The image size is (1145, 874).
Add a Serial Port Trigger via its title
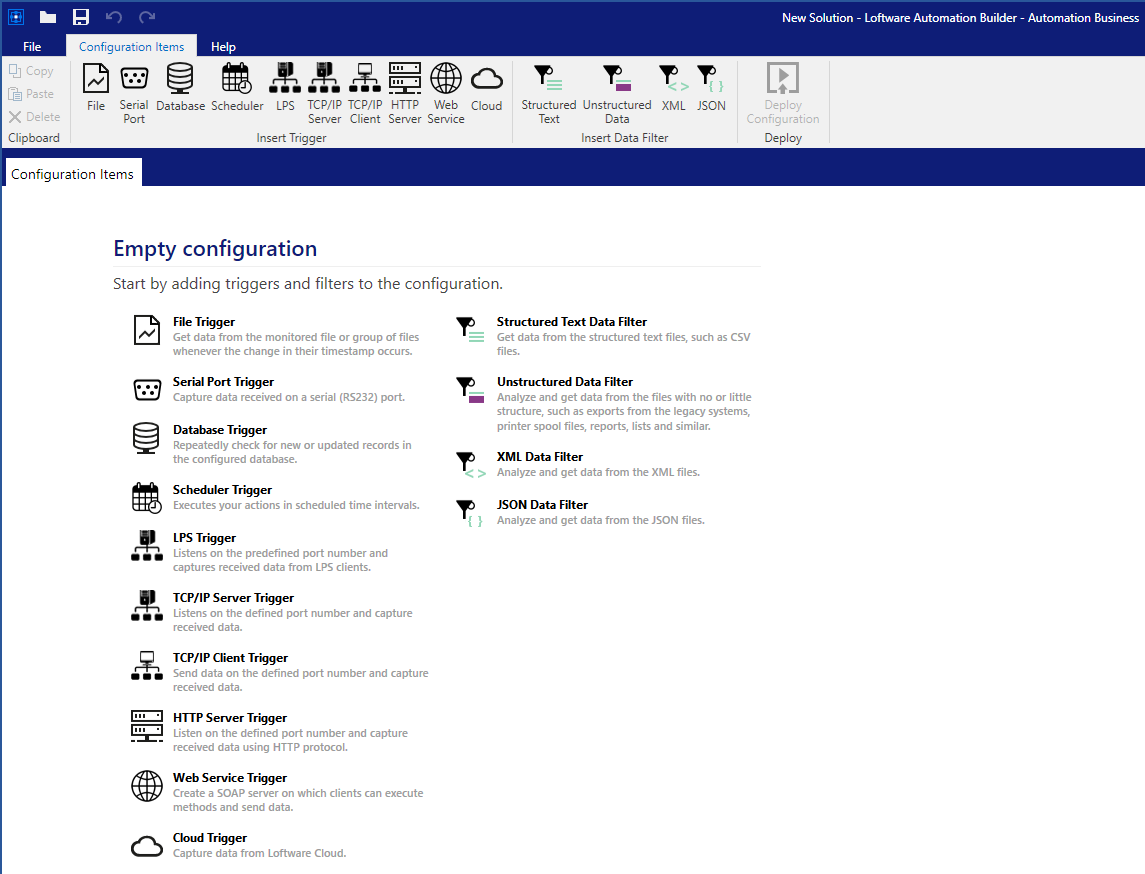tap(223, 382)
